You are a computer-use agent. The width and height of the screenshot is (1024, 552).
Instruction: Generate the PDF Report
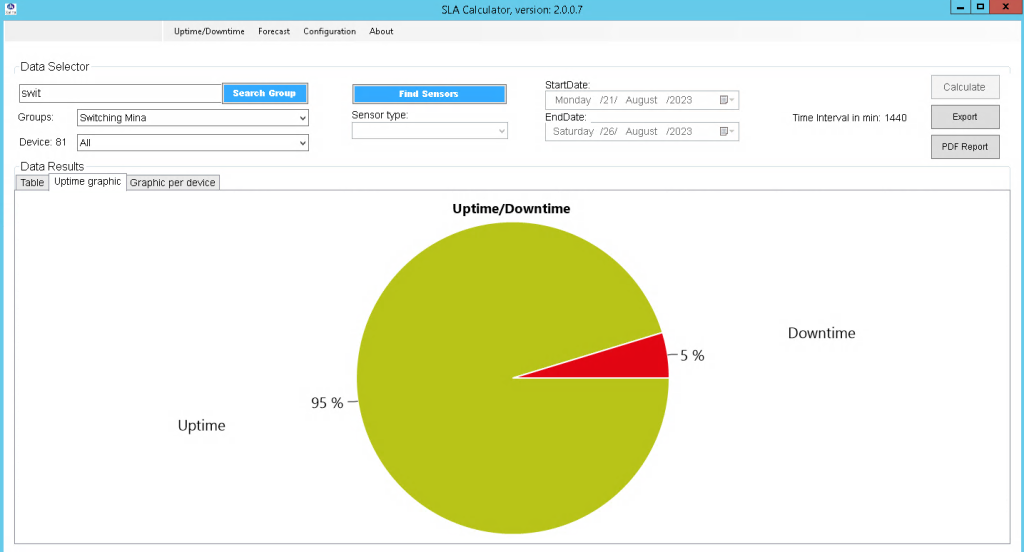click(965, 147)
